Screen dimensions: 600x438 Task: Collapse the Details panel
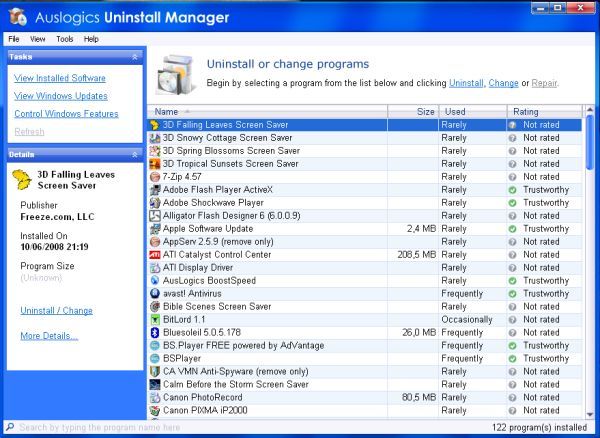click(134, 155)
